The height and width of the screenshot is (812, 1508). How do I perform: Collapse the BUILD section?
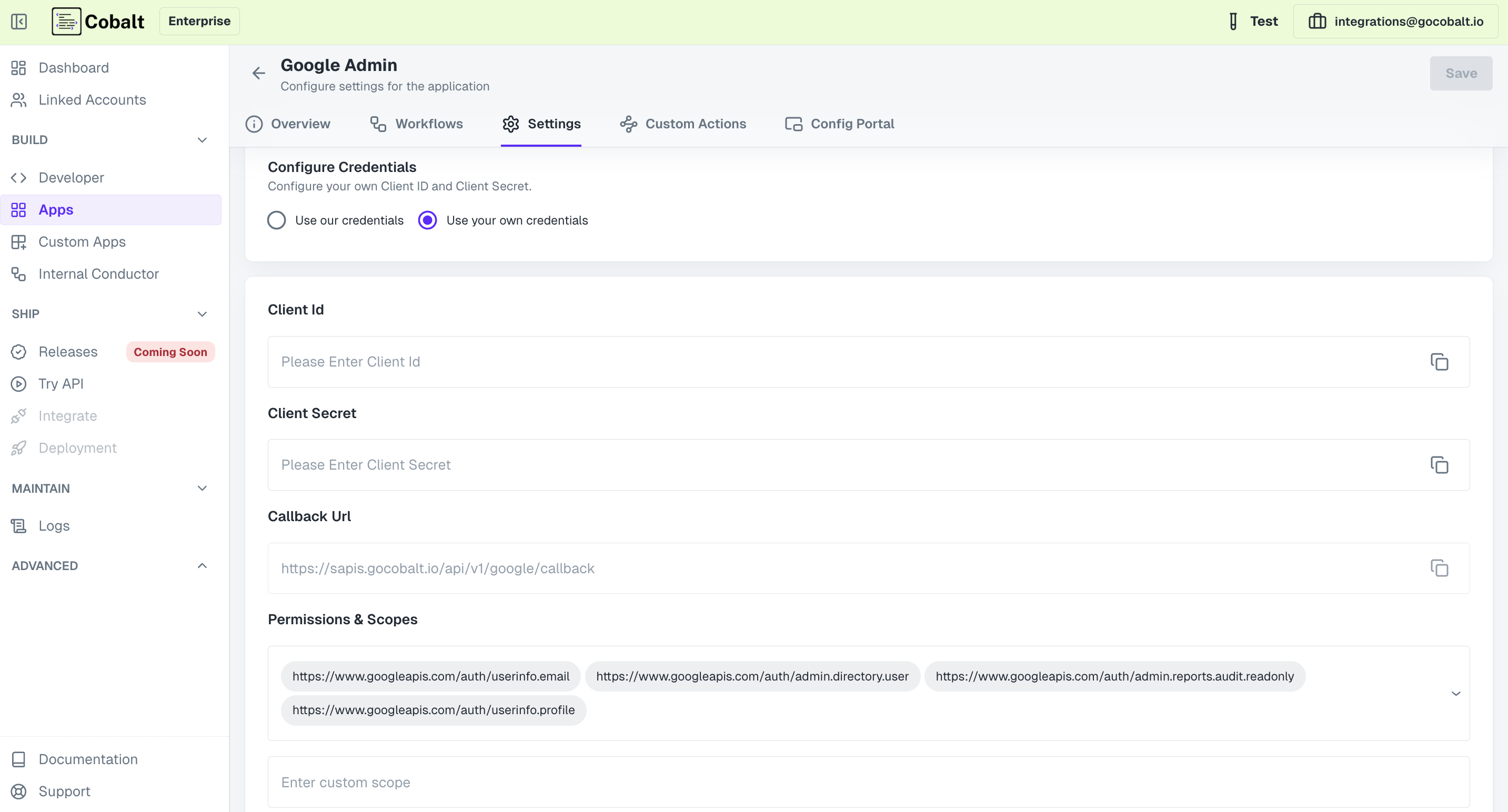point(202,140)
